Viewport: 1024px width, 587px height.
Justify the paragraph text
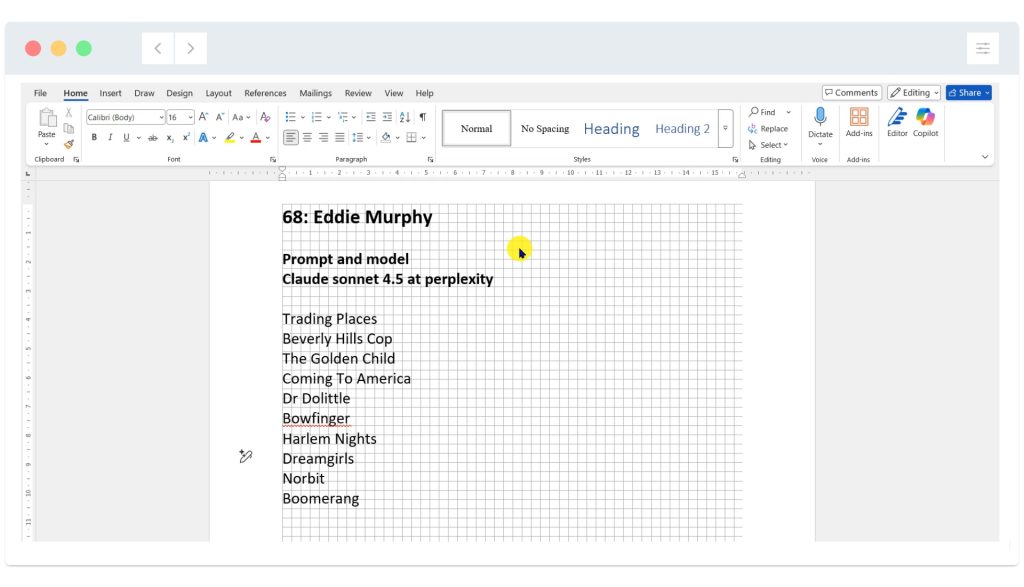(340, 138)
